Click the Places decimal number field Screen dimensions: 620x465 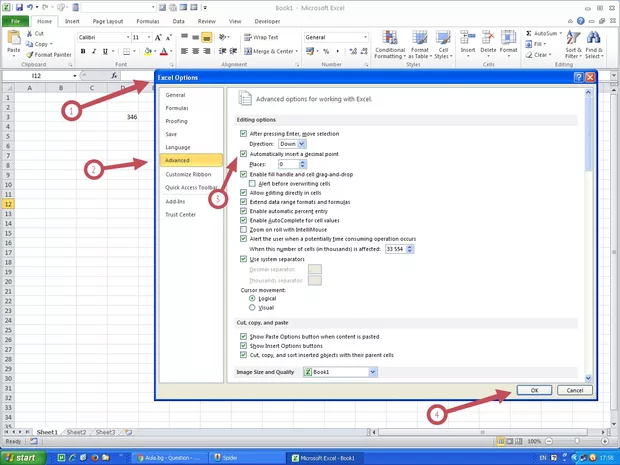pos(286,164)
